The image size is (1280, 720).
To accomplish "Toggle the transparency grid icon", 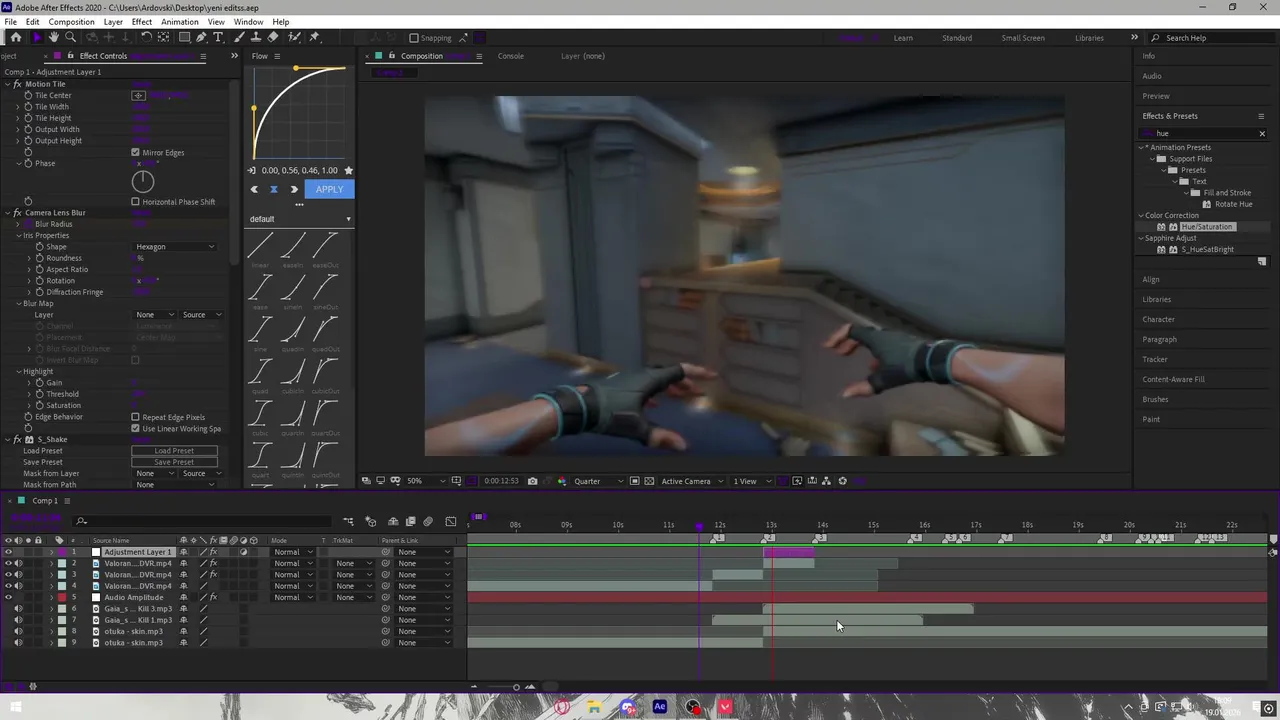I will click(x=649, y=481).
